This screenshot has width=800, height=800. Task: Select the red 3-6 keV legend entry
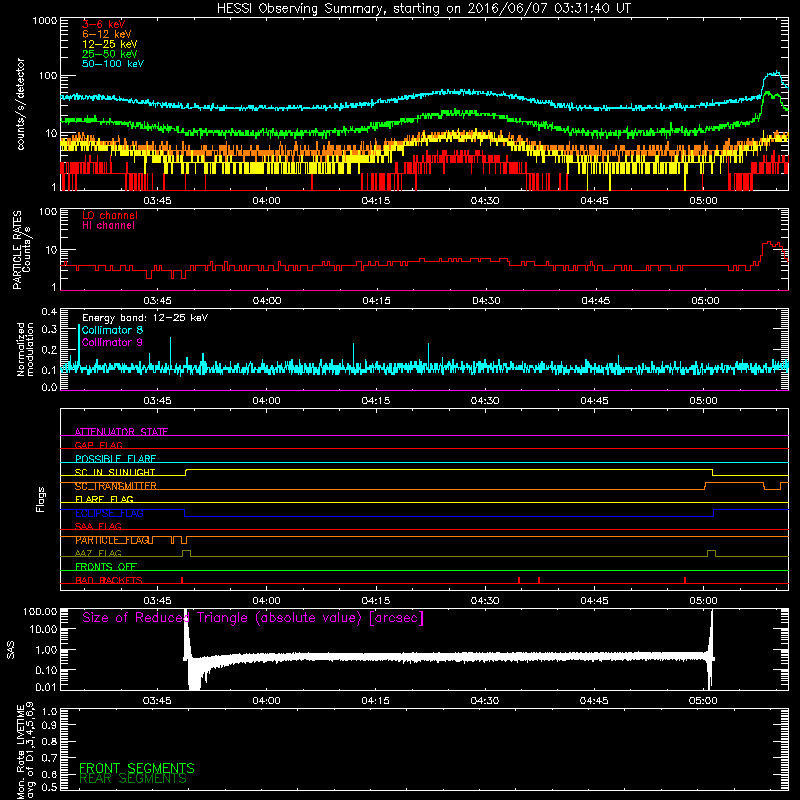104,24
